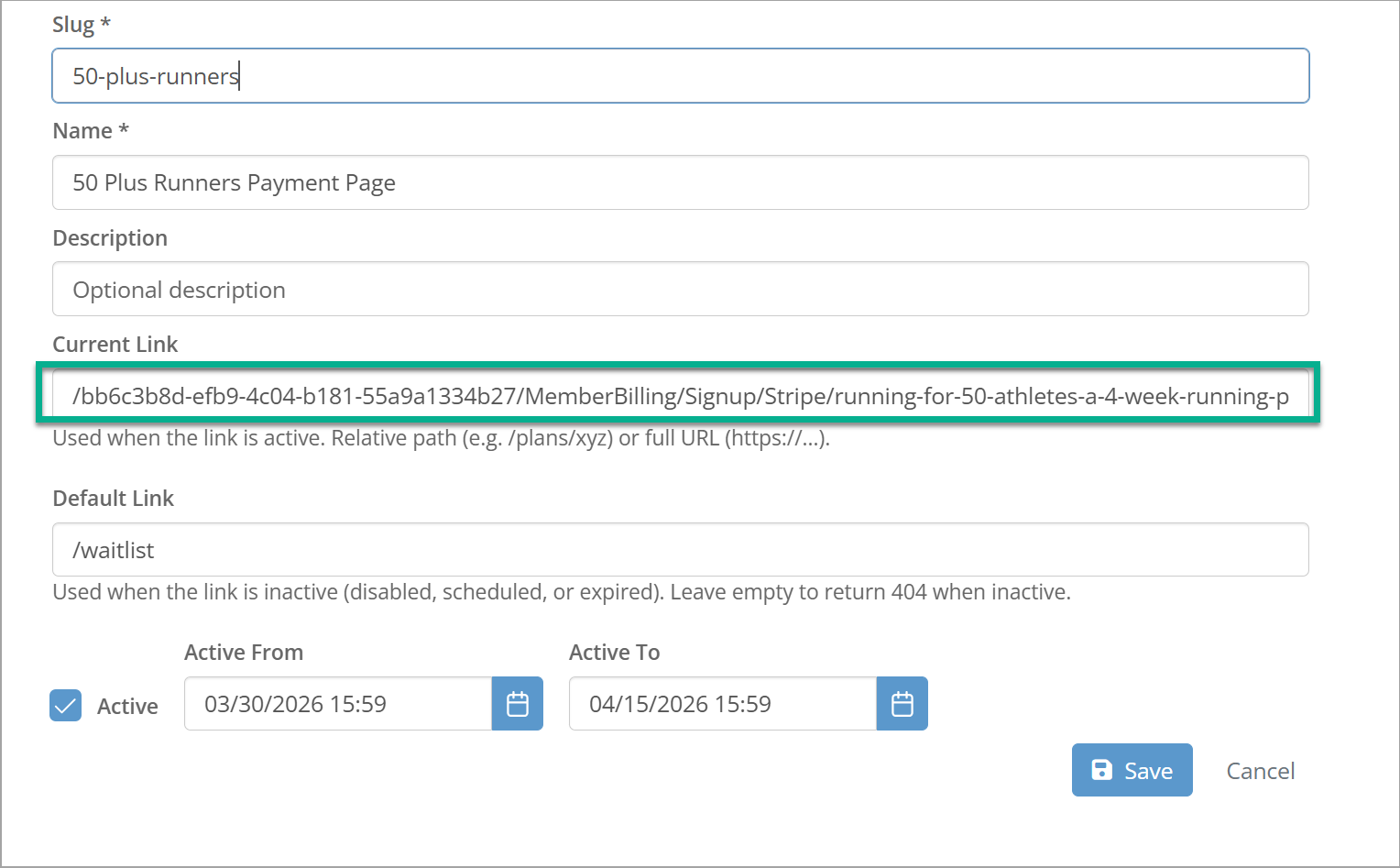Click the Active From date text field
This screenshot has height=868, width=1400.
[x=337, y=704]
